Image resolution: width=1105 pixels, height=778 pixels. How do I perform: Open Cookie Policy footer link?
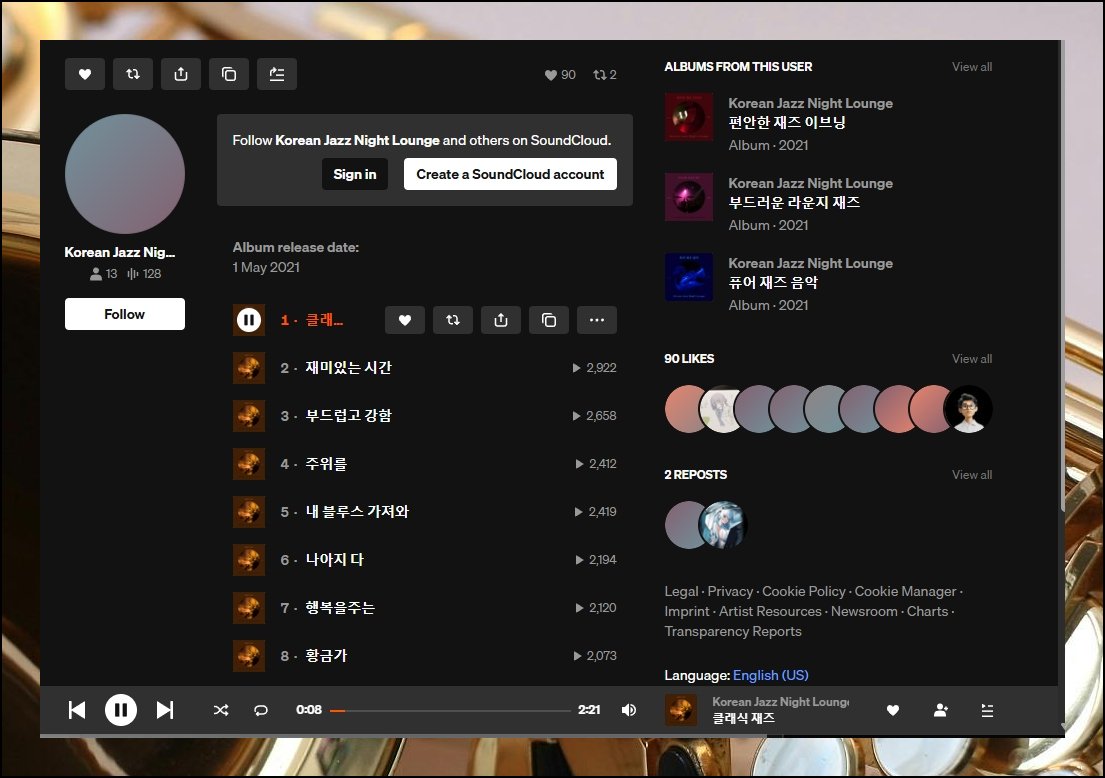point(803,592)
